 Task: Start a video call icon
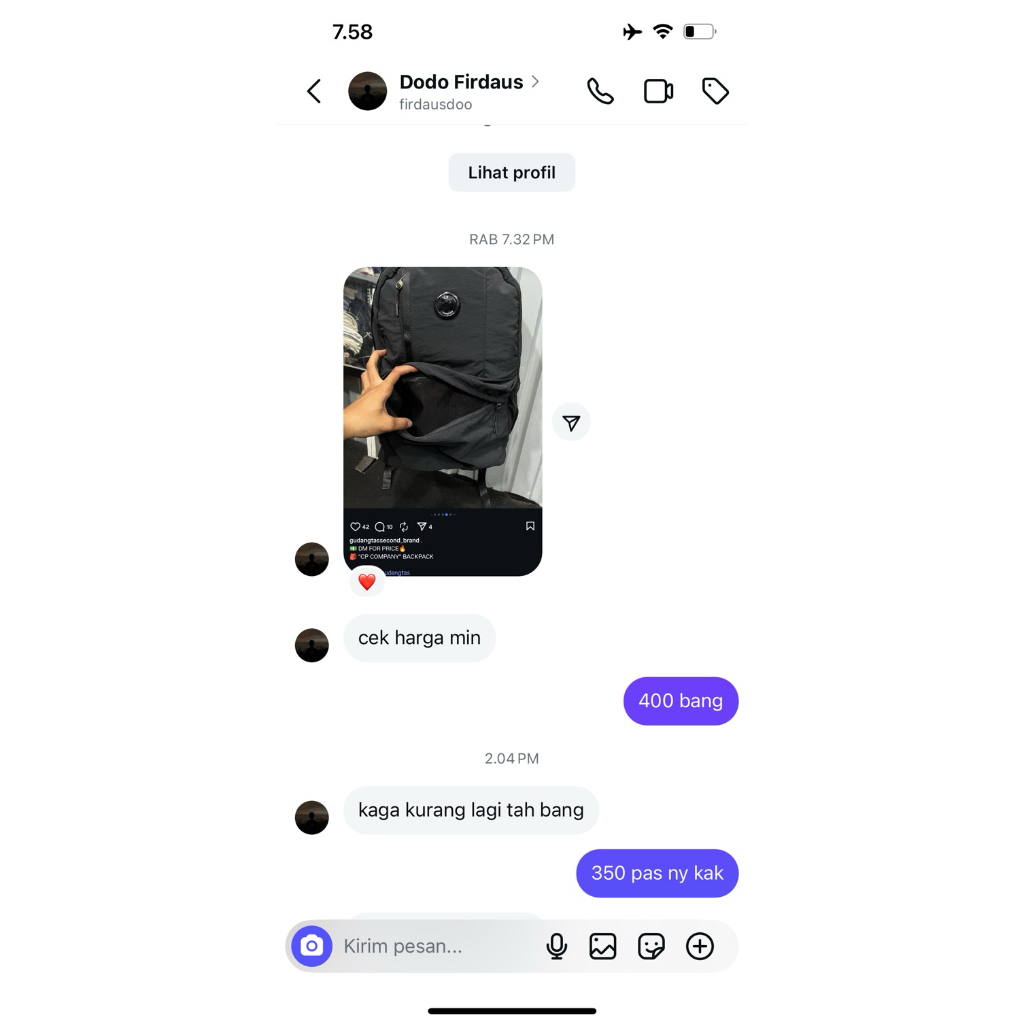point(658,91)
